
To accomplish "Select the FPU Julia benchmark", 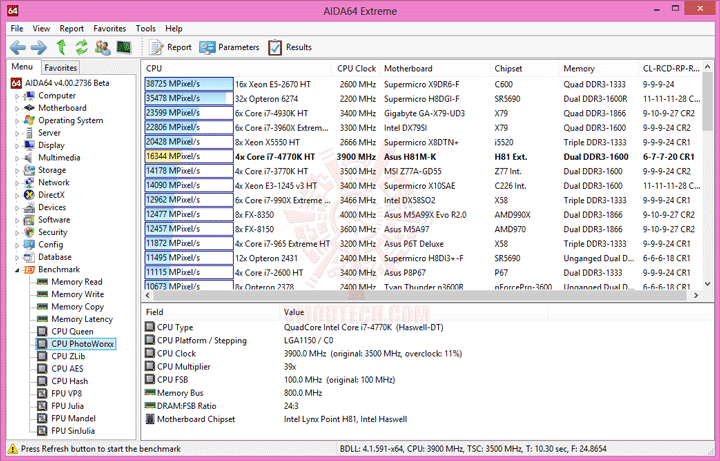I will 68,406.
